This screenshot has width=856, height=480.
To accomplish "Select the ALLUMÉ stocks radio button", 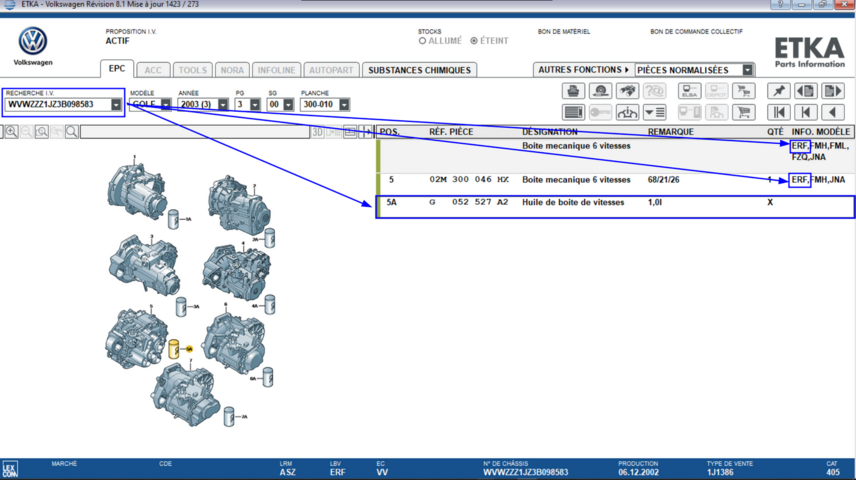I will pyautogui.click(x=423, y=41).
